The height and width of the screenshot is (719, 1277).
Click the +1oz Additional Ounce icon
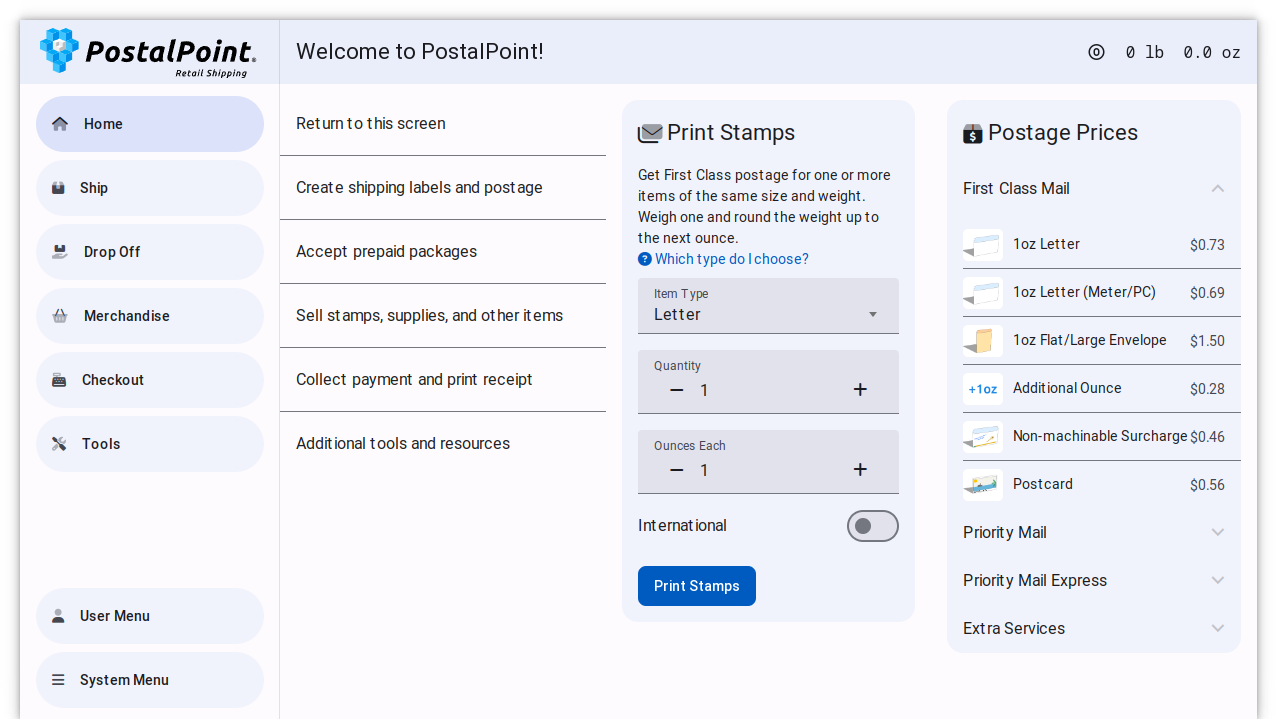point(982,389)
